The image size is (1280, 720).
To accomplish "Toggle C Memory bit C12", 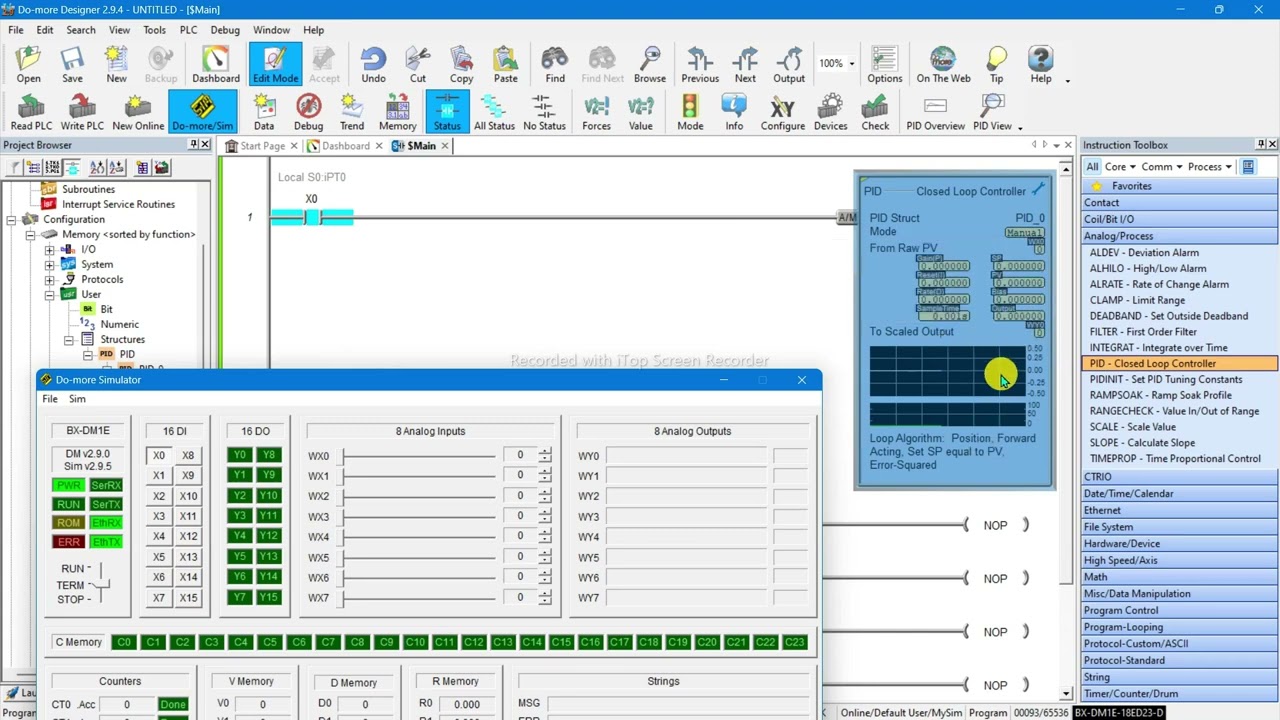I will pos(473,642).
